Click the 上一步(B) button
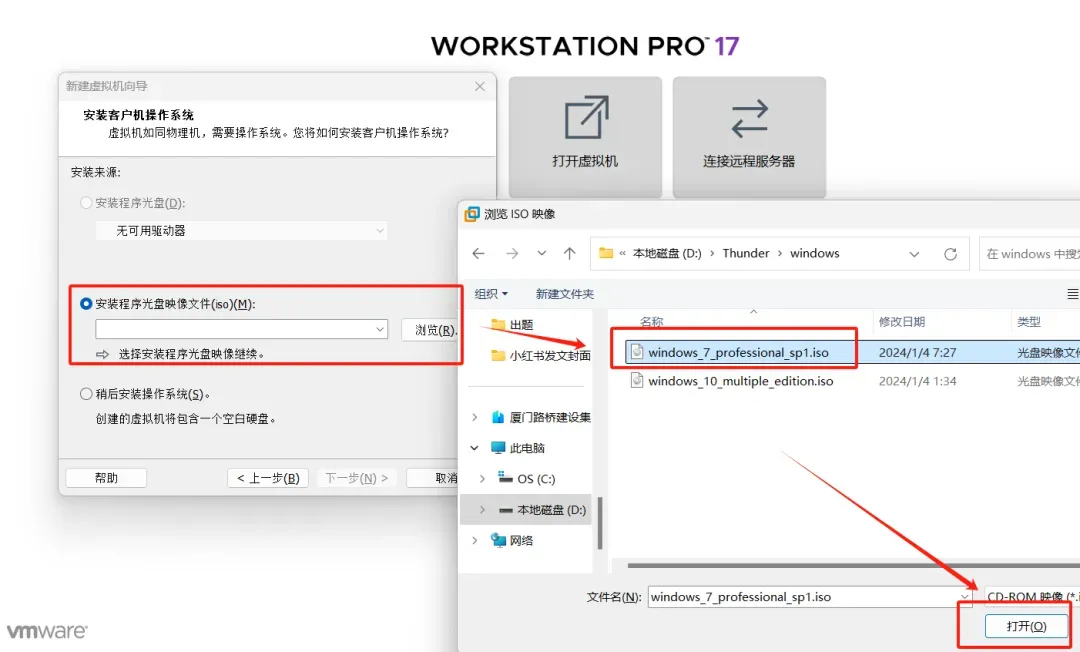Image resolution: width=1080 pixels, height=652 pixels. (x=268, y=478)
